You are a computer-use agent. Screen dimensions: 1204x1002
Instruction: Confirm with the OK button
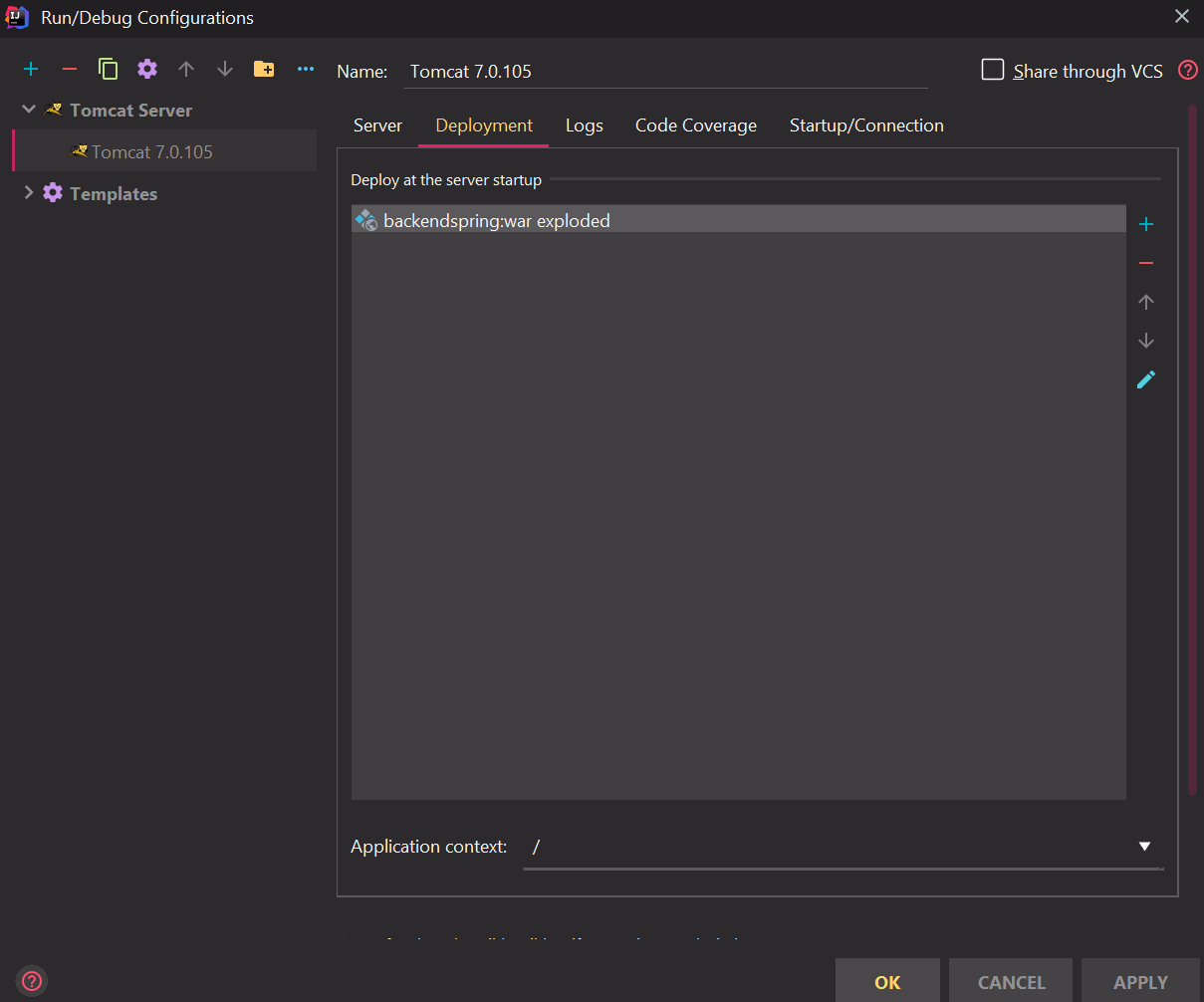887,981
